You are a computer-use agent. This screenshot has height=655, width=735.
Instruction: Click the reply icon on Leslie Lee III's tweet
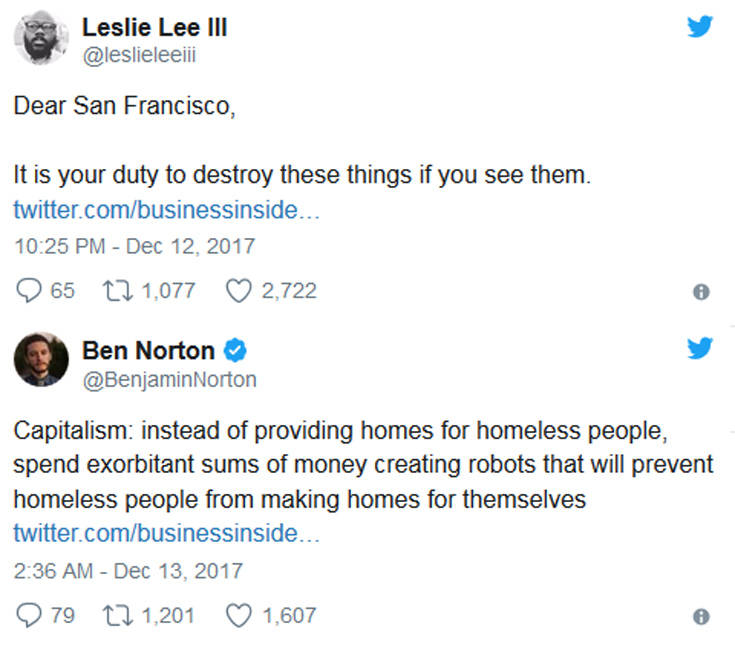[30, 291]
